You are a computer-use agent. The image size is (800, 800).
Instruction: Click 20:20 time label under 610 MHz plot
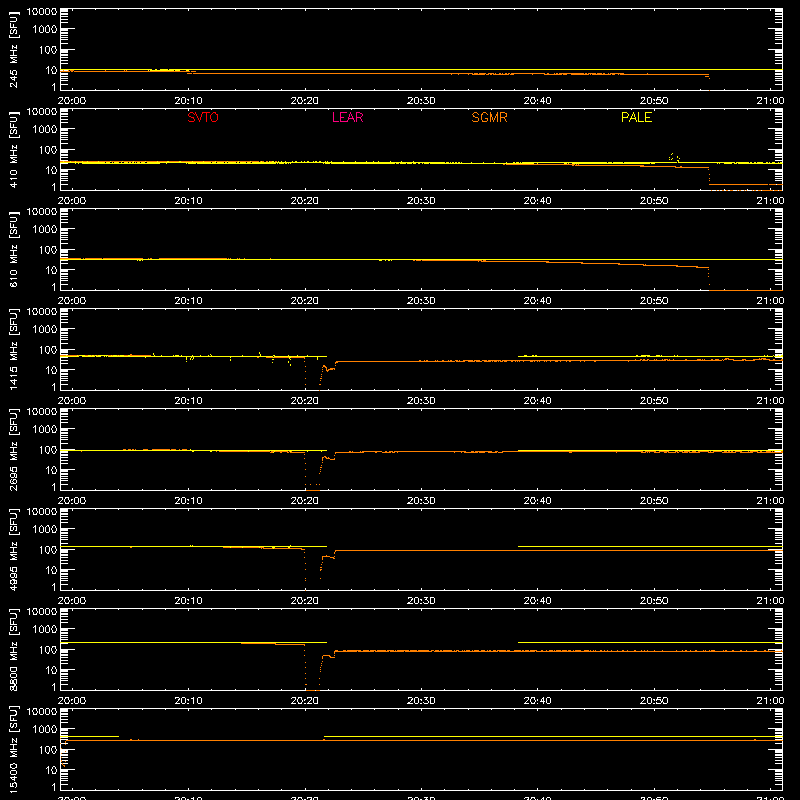(305, 301)
